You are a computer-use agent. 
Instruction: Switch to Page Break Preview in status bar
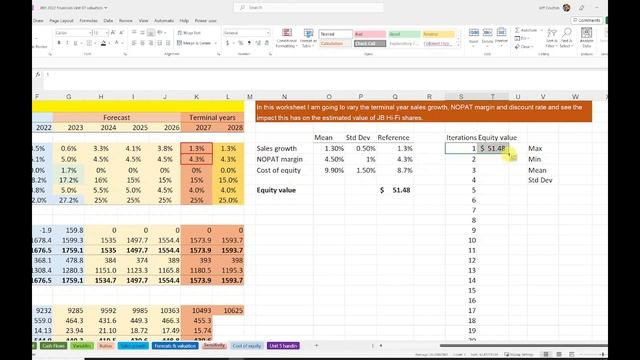(x=571, y=354)
